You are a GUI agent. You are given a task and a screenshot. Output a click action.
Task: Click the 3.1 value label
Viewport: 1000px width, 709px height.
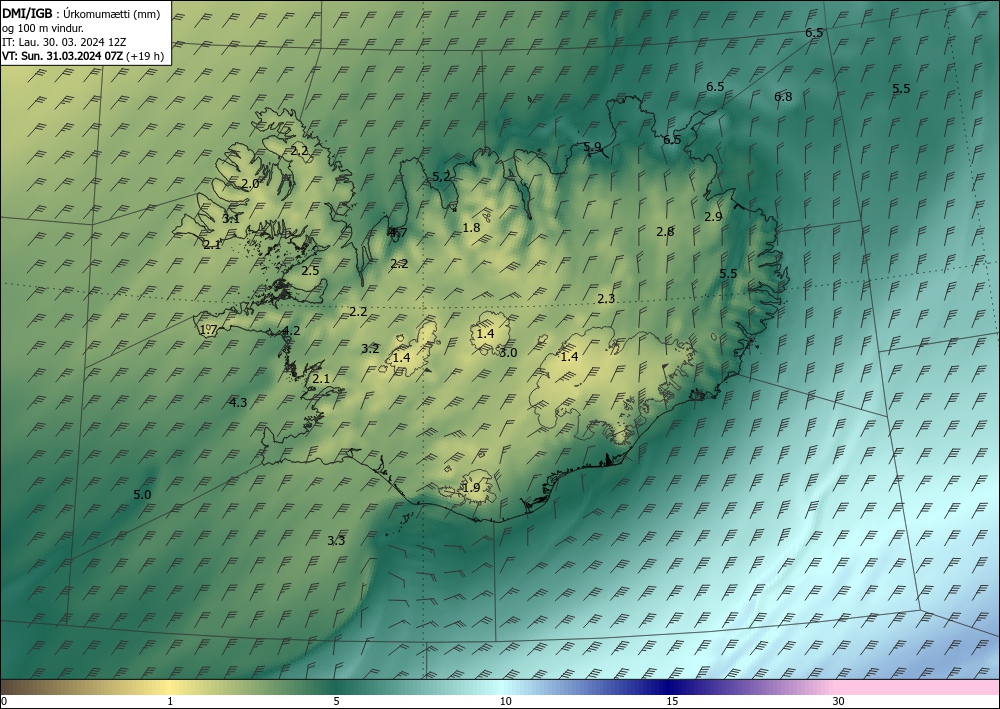pos(231,219)
